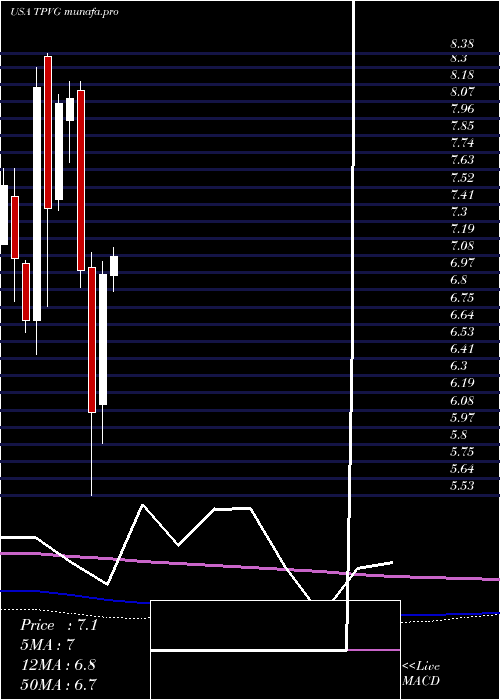Screen dimensions: 500x700
Task: Select the '5MA : 7' indicator value
Action: pos(47,645)
